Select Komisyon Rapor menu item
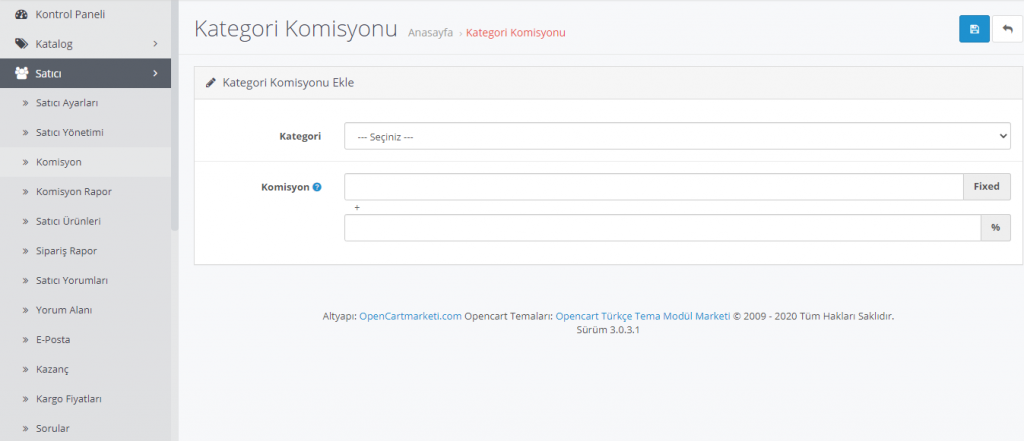Screen dimensions: 1024x442 point(73,191)
